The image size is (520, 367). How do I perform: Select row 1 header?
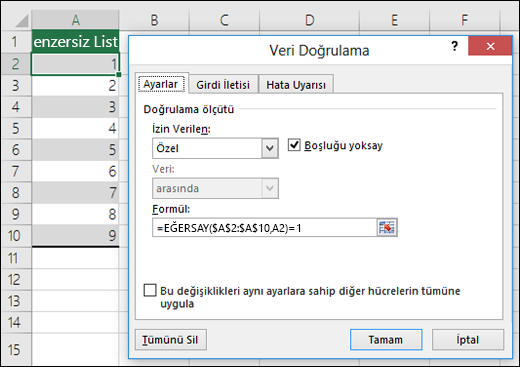[x=16, y=42]
